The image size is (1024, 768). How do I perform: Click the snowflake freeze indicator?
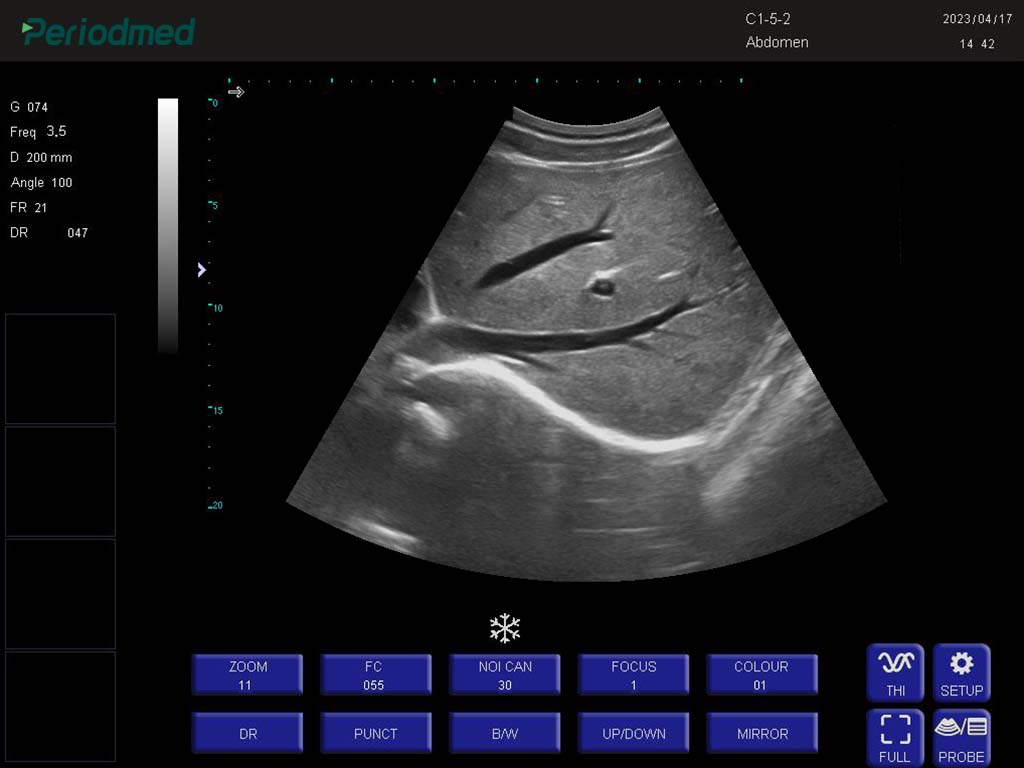(505, 628)
